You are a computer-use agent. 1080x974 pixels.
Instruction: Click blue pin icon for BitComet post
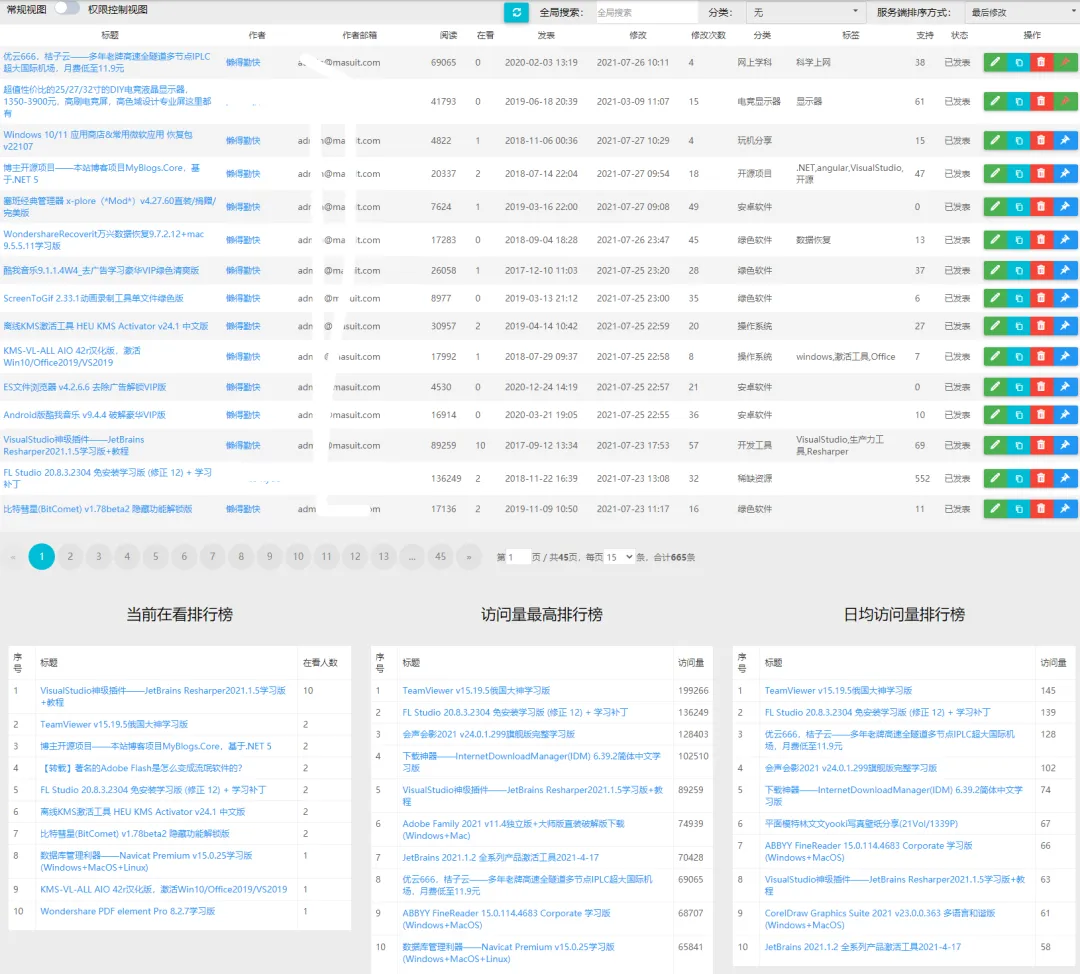1066,509
